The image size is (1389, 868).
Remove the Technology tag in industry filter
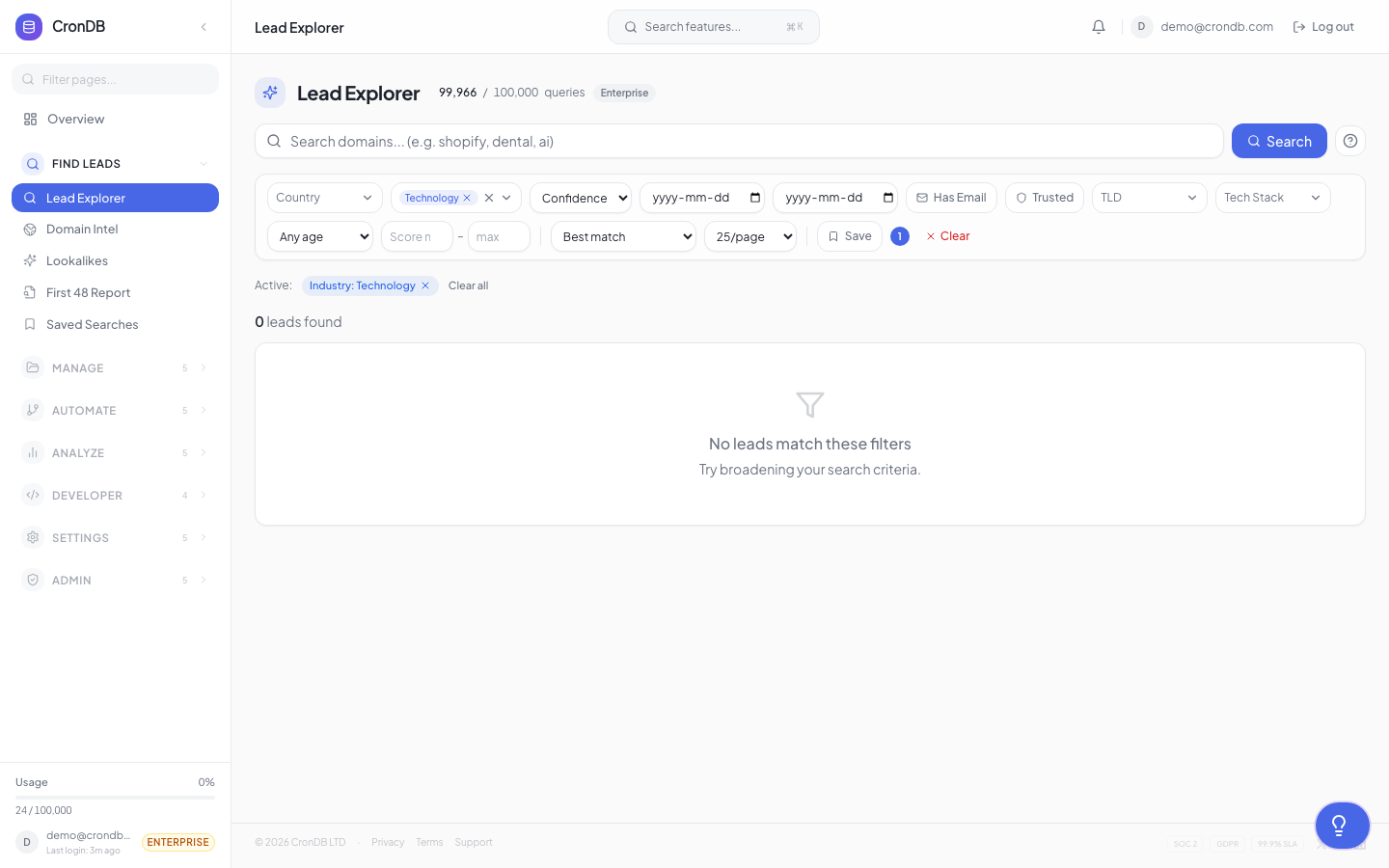(x=467, y=198)
